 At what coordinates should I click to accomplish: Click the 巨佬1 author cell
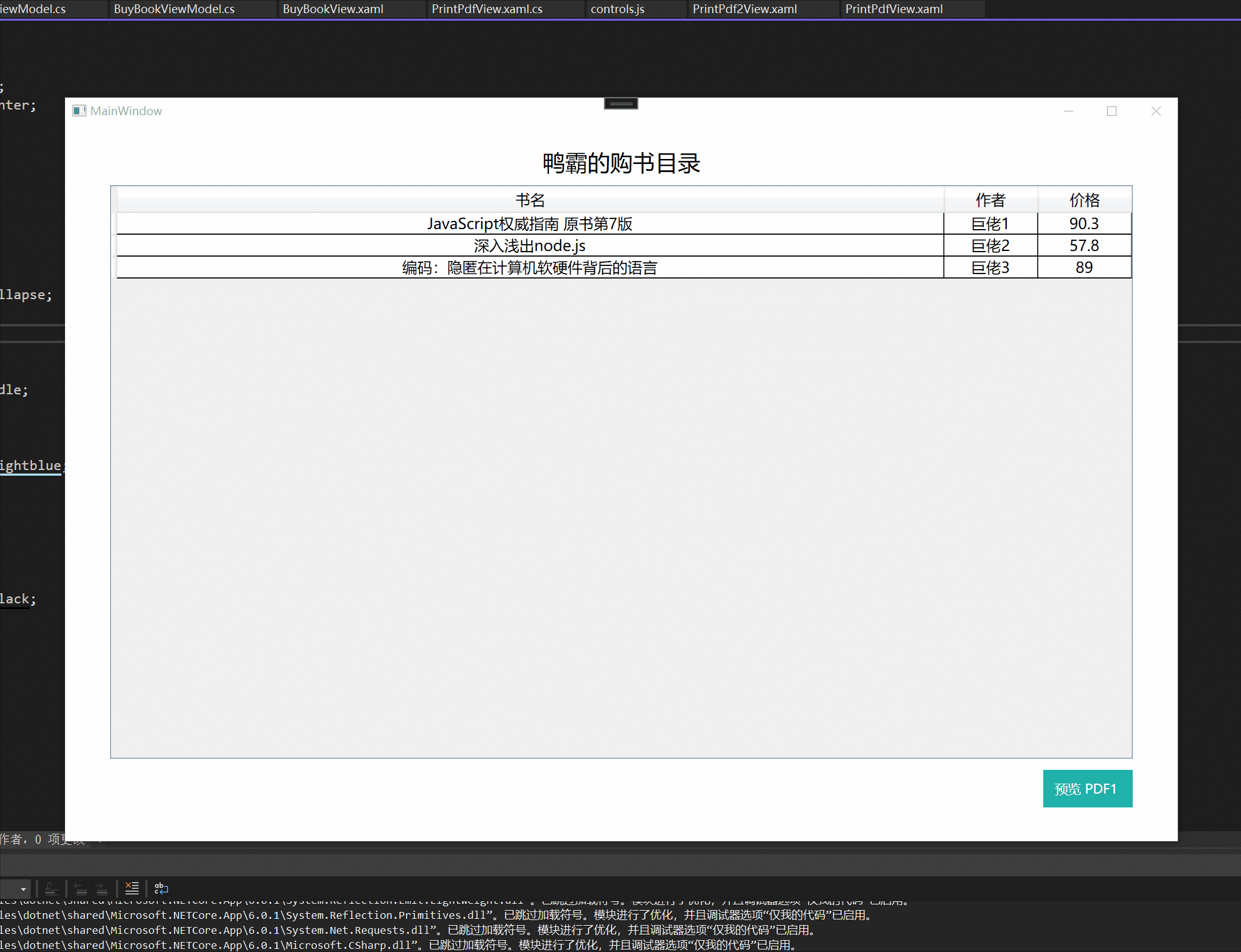pyautogui.click(x=991, y=223)
